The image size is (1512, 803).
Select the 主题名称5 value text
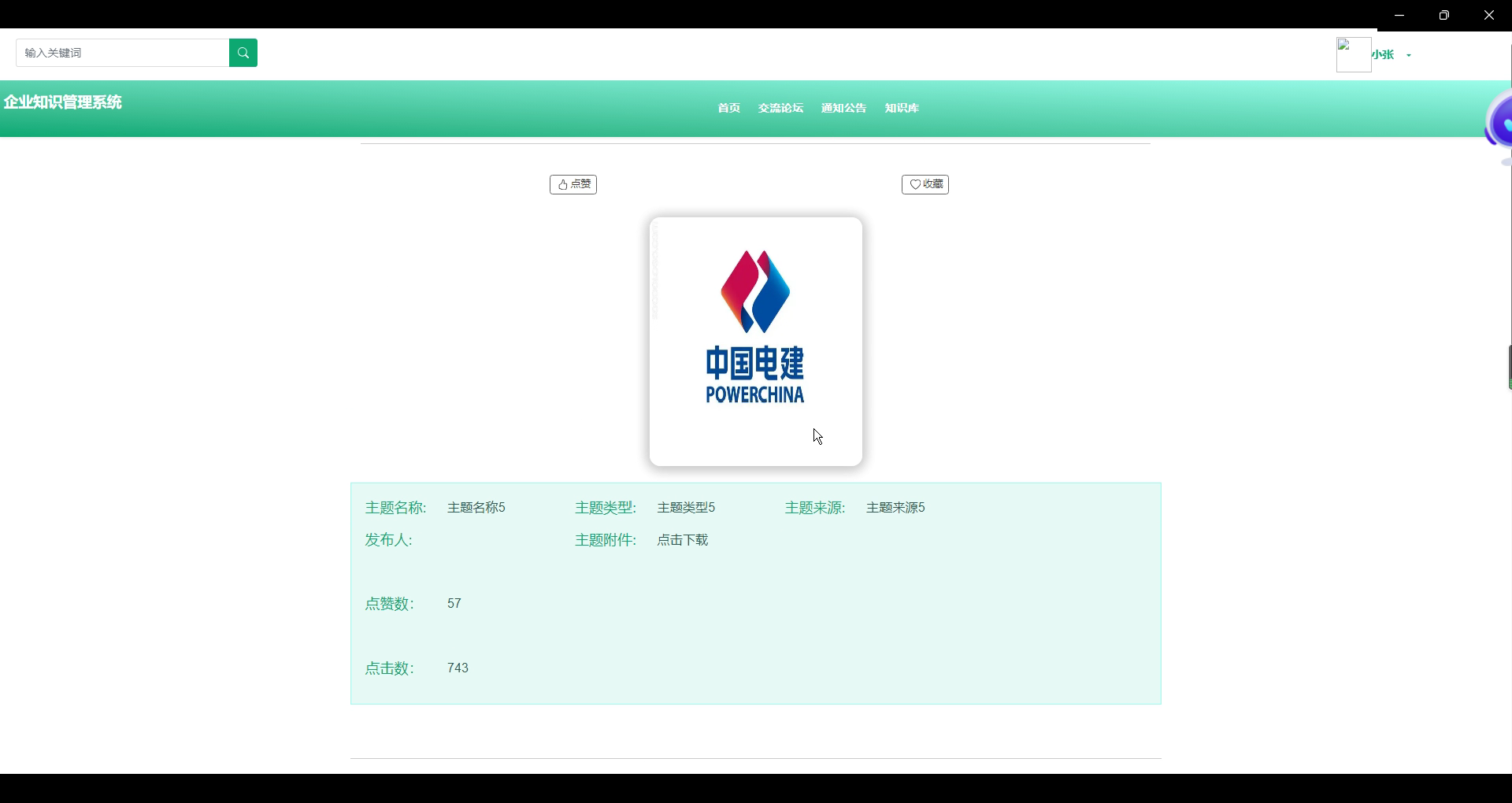tap(476, 508)
